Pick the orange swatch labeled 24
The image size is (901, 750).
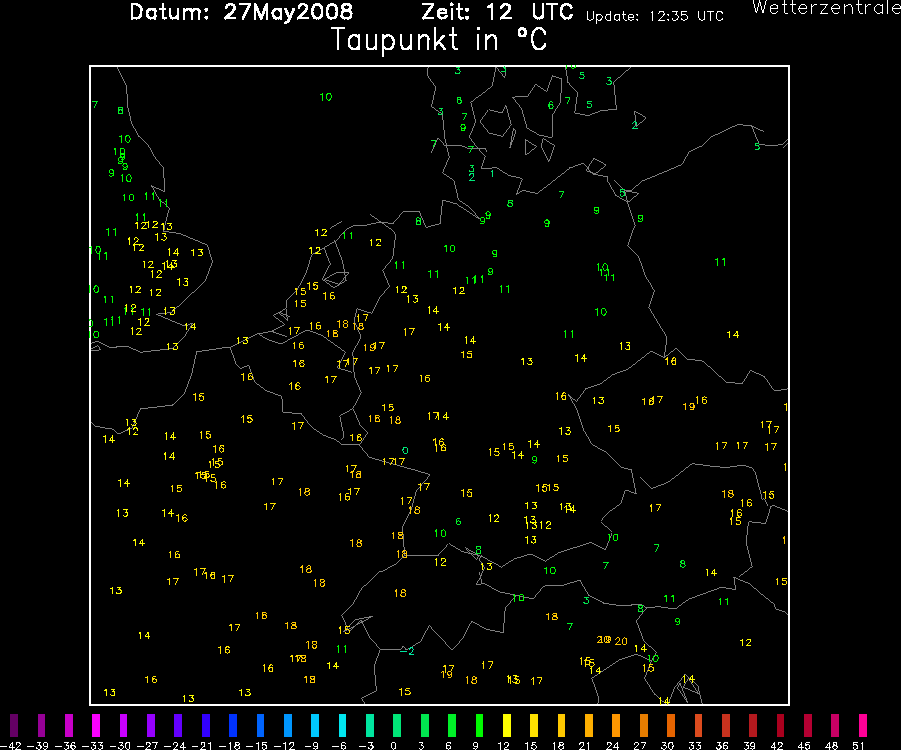click(616, 725)
